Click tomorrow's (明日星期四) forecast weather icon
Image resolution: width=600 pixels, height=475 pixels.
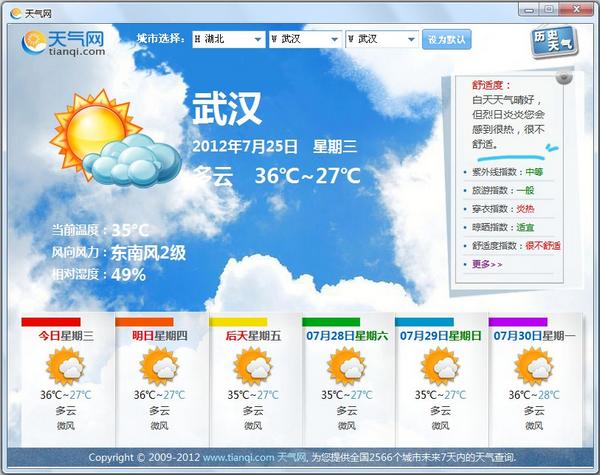coord(159,367)
